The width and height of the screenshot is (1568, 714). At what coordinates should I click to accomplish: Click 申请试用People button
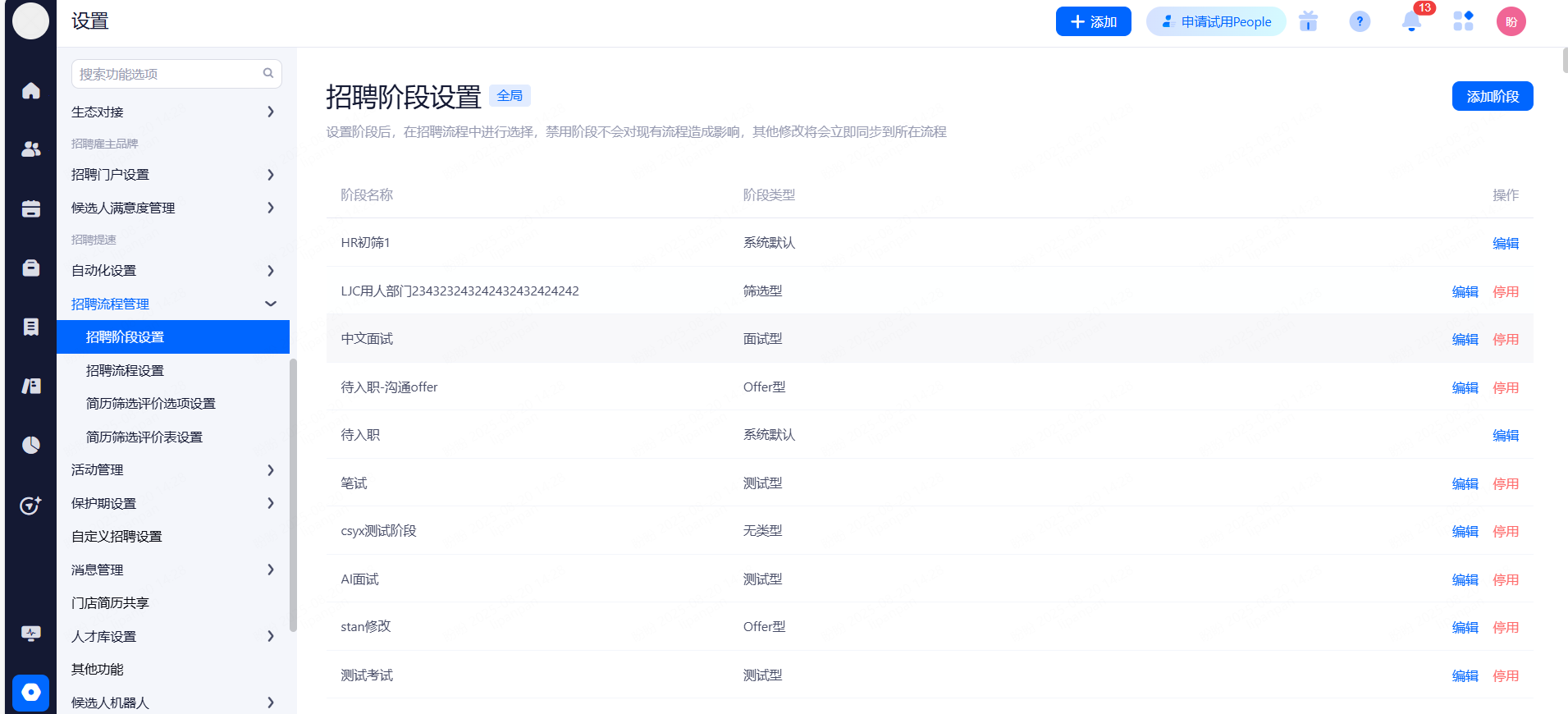pyautogui.click(x=1216, y=22)
